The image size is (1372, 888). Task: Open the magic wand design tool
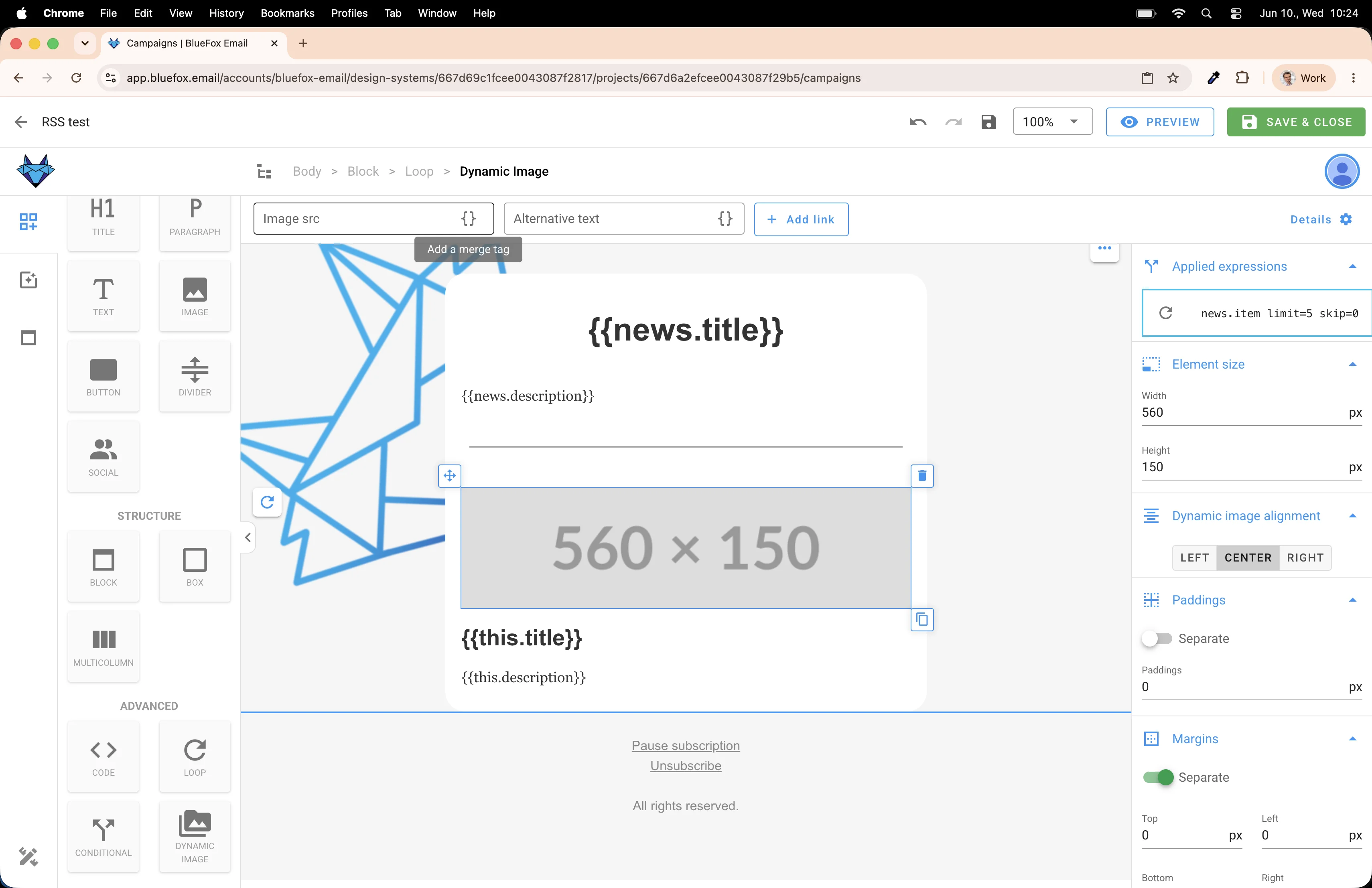pyautogui.click(x=28, y=857)
